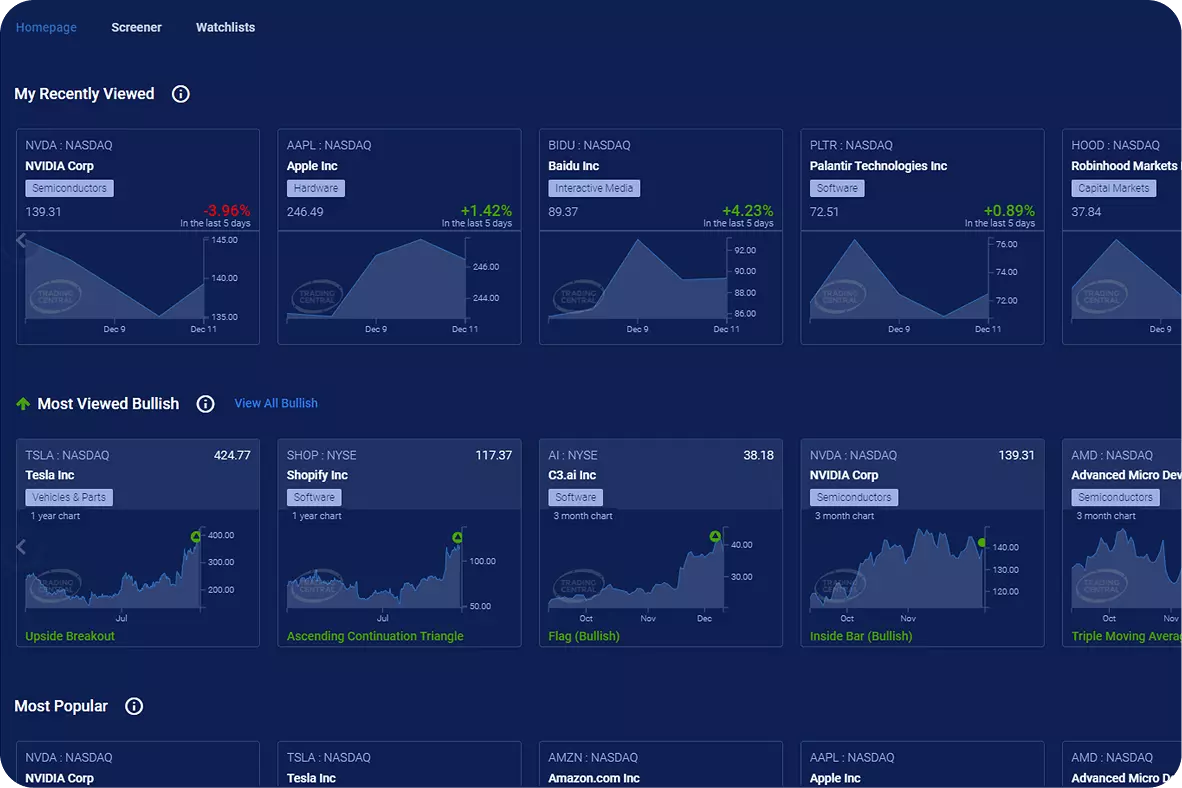Click Interactive Media tag on Baidu card

pos(594,188)
